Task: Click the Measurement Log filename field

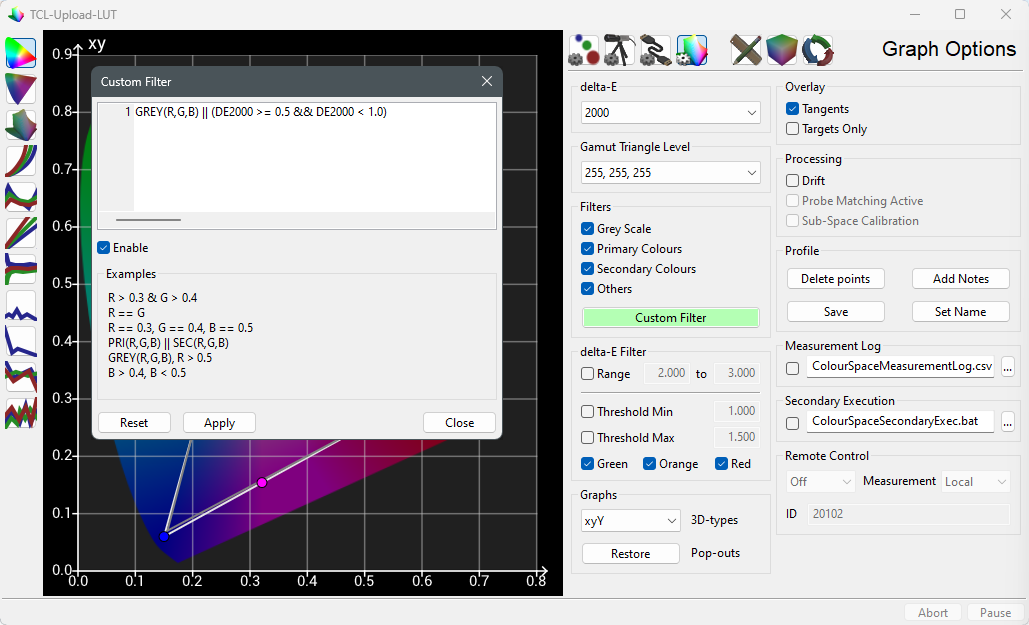Action: 900,367
